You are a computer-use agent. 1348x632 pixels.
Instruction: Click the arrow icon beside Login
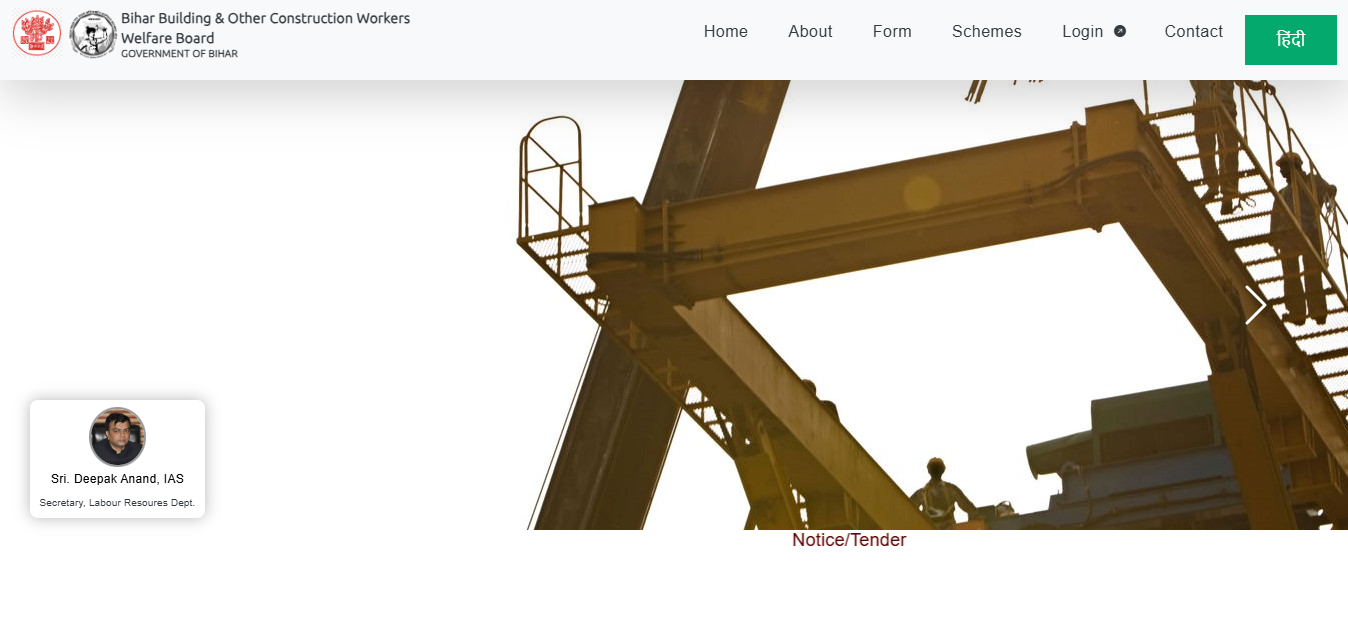pyautogui.click(x=1120, y=31)
